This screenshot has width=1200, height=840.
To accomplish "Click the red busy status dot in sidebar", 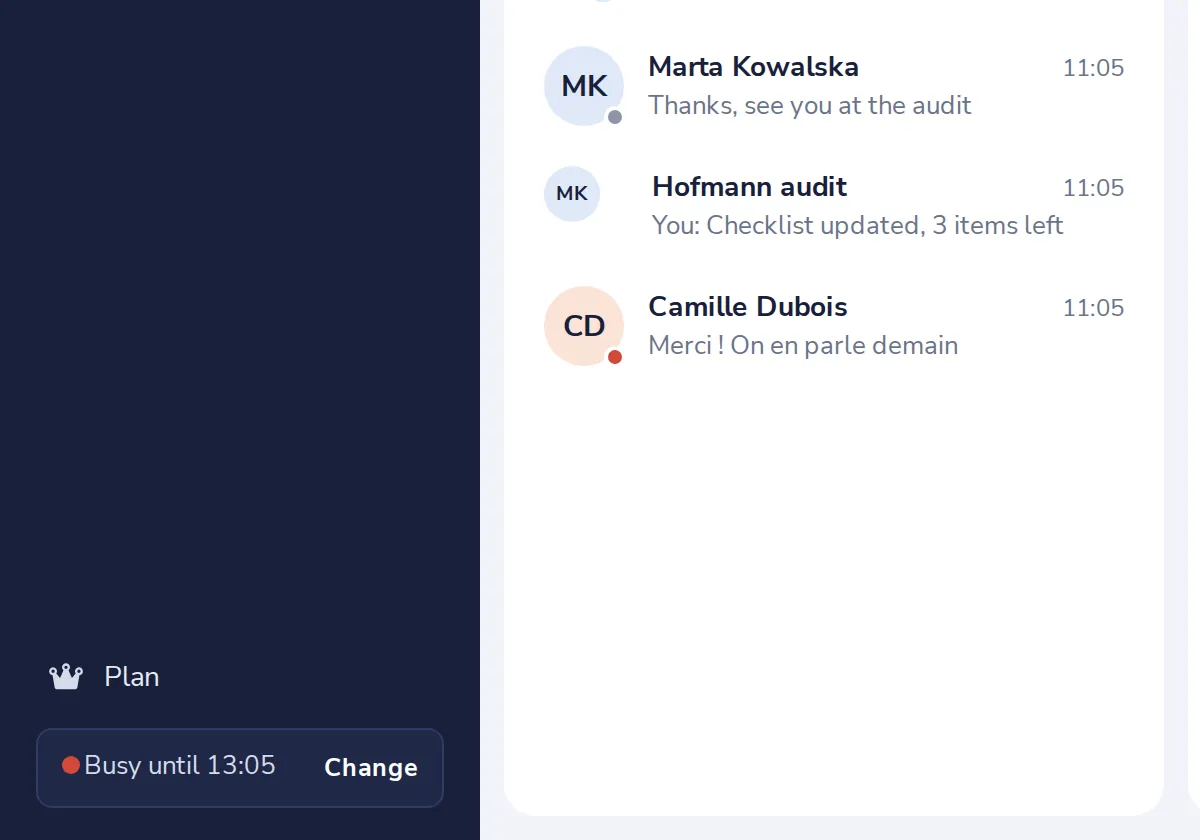I will [71, 765].
